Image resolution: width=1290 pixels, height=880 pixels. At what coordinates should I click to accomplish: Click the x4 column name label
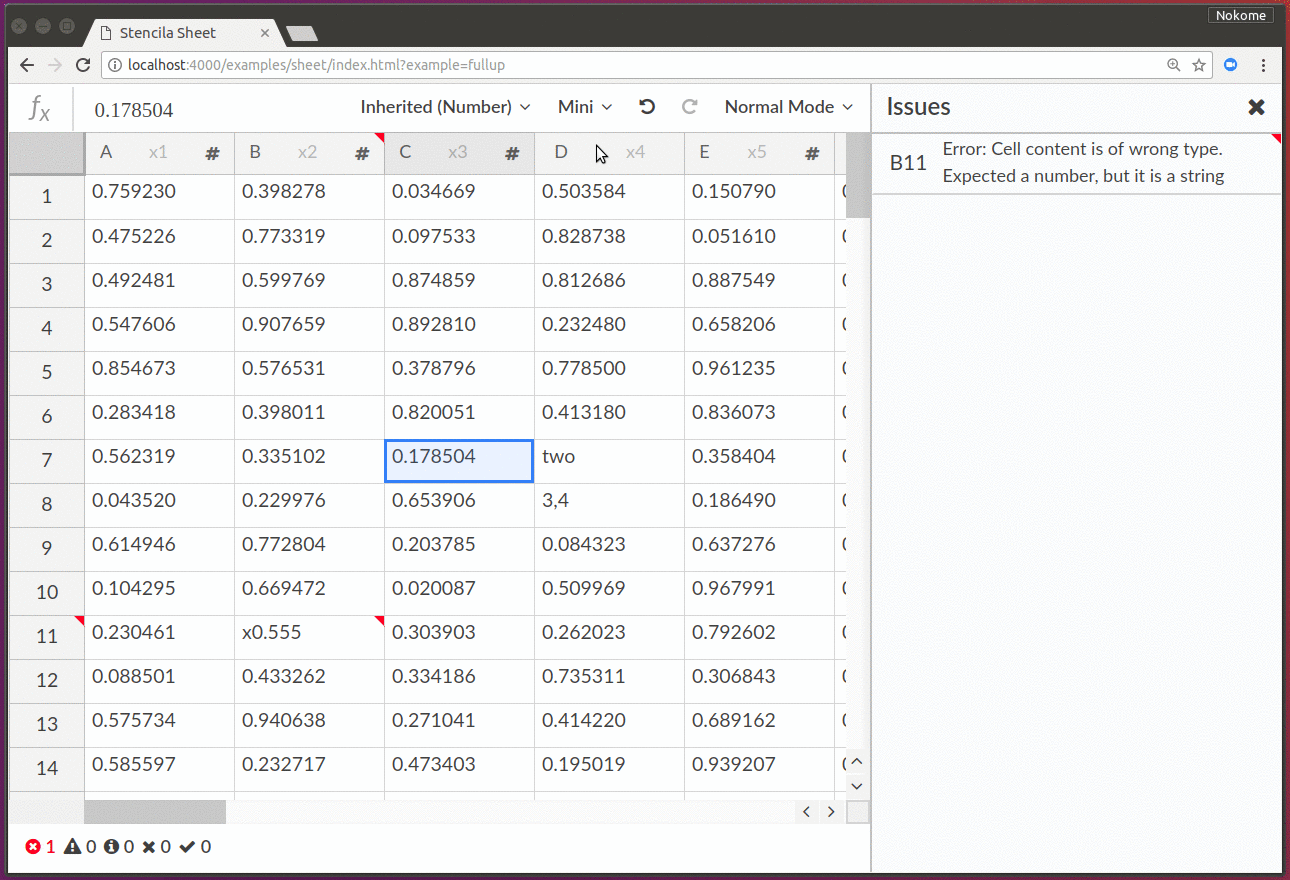coord(635,153)
